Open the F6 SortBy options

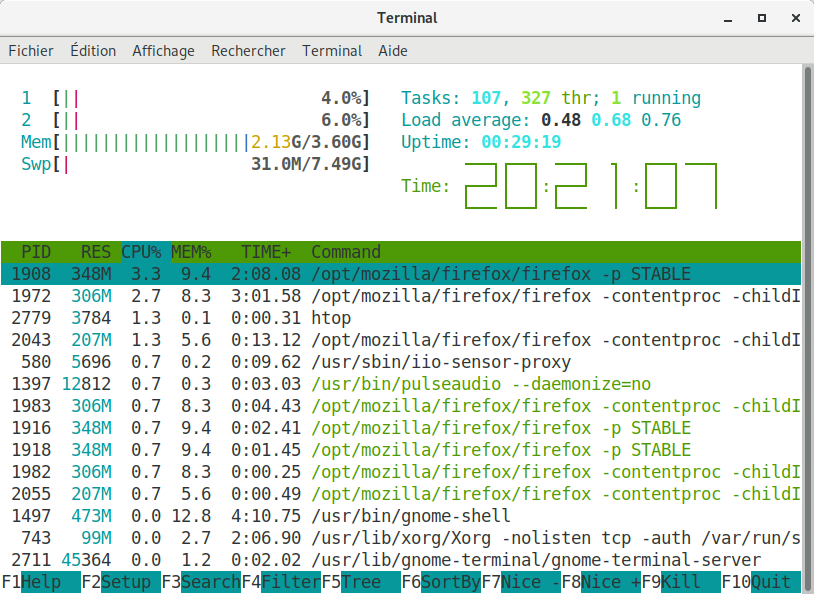pyautogui.click(x=441, y=582)
